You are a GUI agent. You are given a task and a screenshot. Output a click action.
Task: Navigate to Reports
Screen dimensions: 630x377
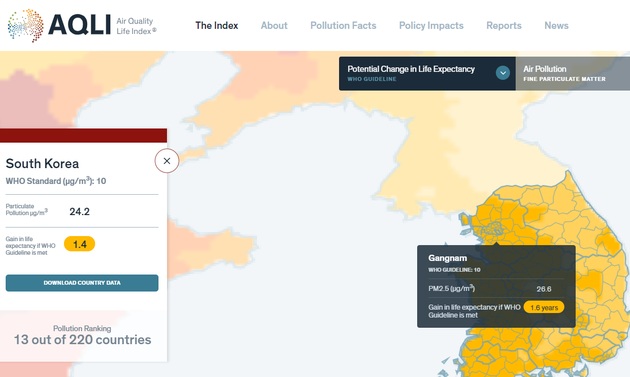tap(504, 25)
